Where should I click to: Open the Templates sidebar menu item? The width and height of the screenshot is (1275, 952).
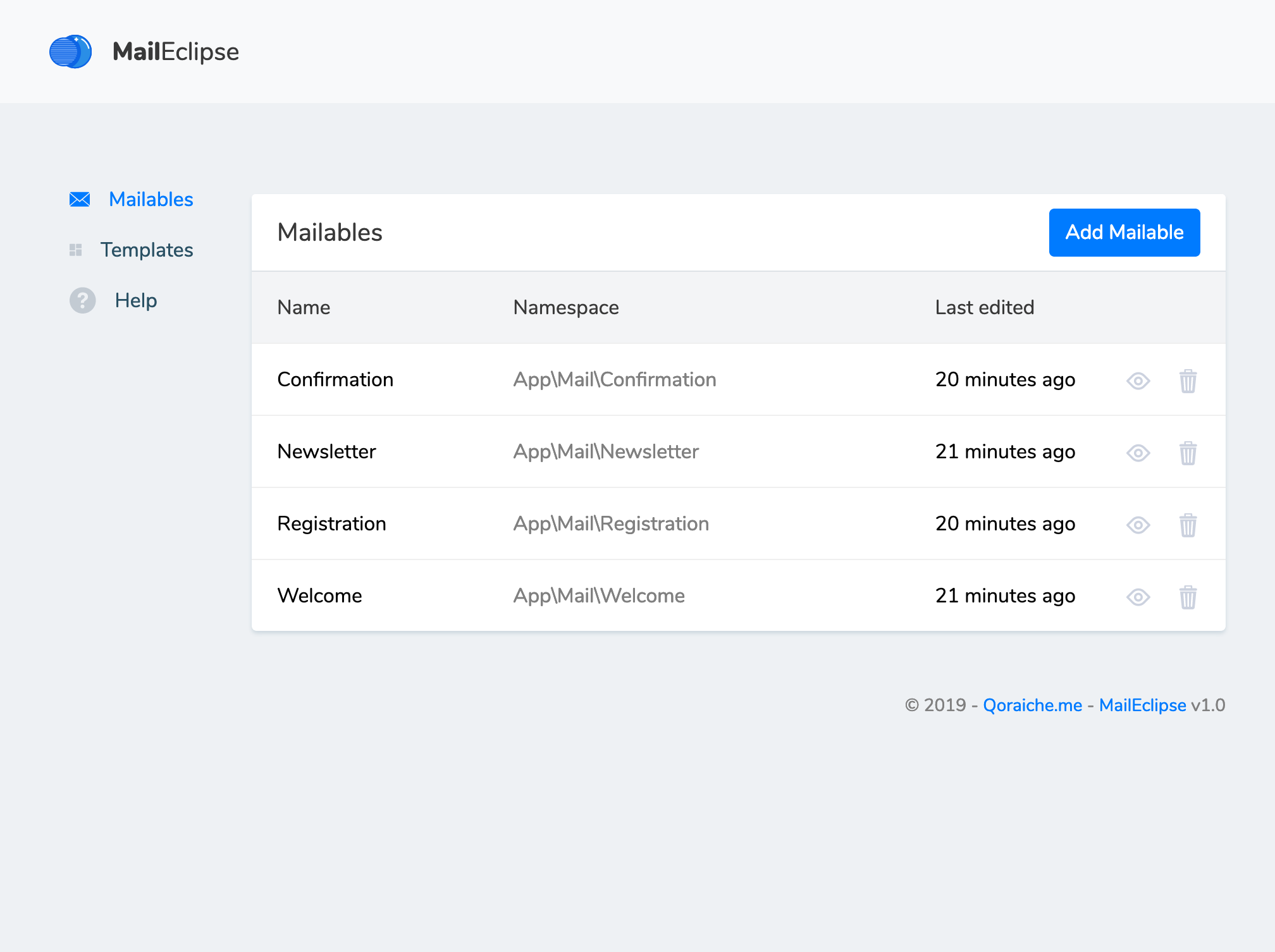coord(147,250)
